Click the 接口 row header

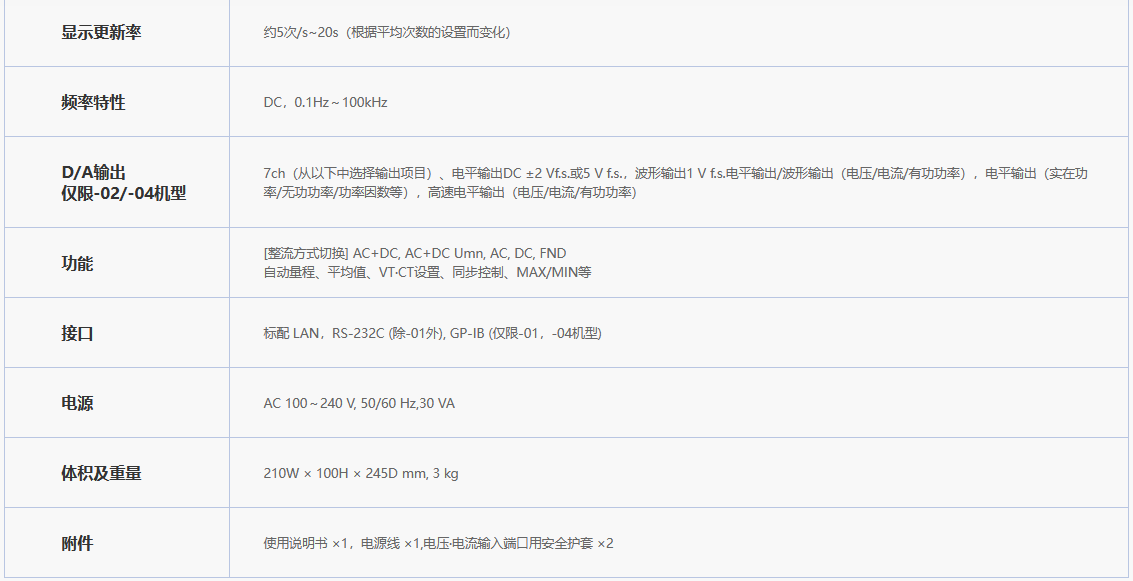point(77,334)
